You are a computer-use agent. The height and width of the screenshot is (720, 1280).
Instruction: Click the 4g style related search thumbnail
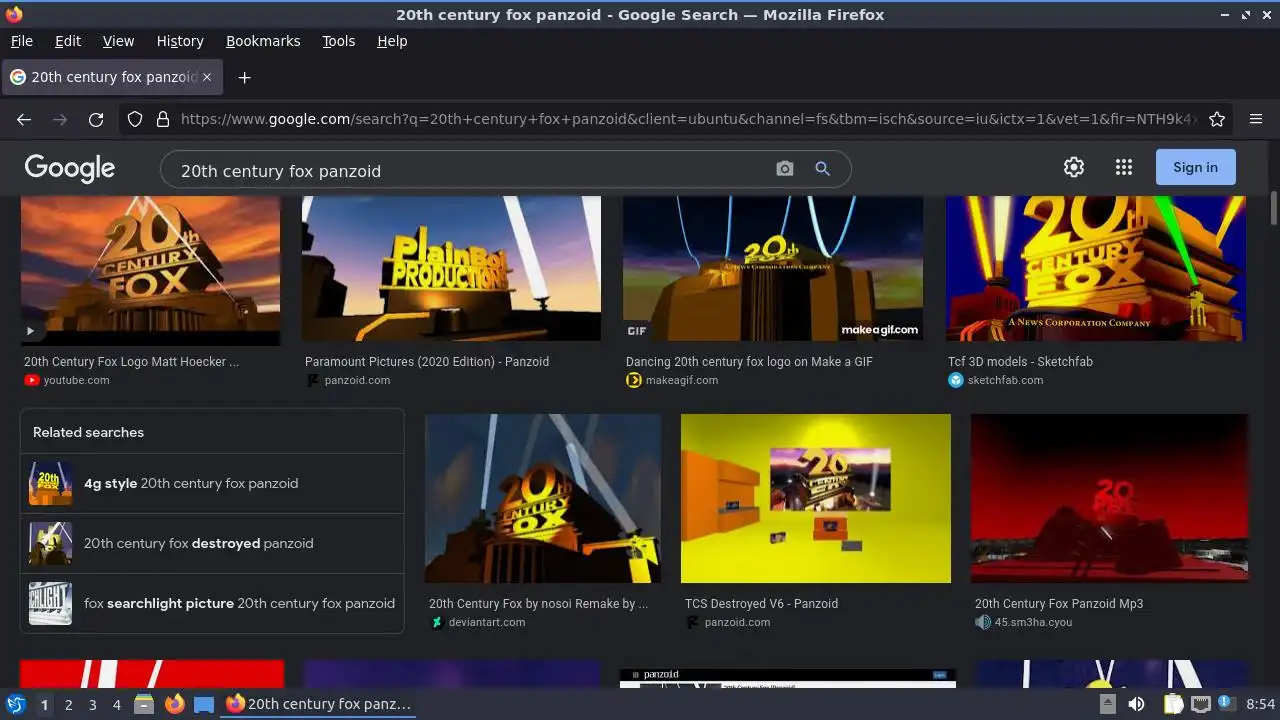[50, 483]
